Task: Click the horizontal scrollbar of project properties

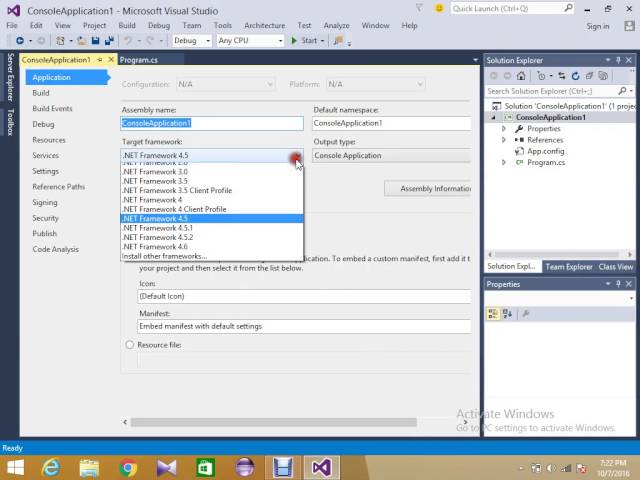Action: tap(273, 422)
